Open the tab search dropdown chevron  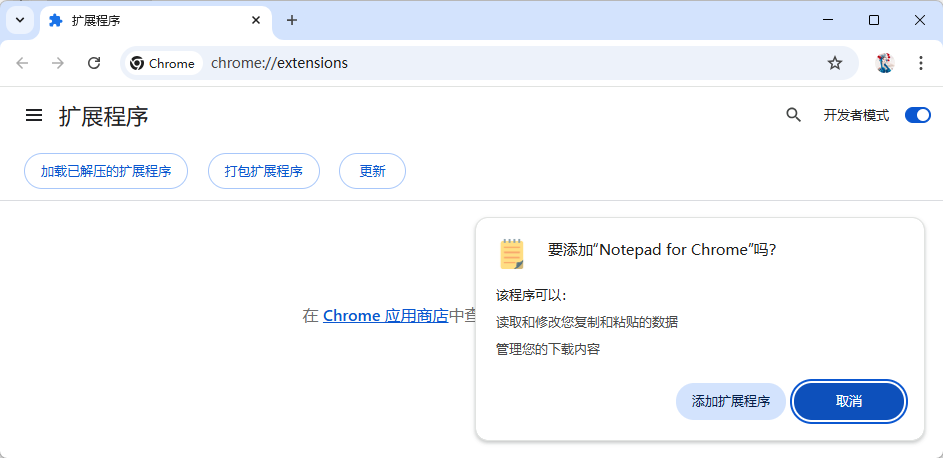[20, 20]
